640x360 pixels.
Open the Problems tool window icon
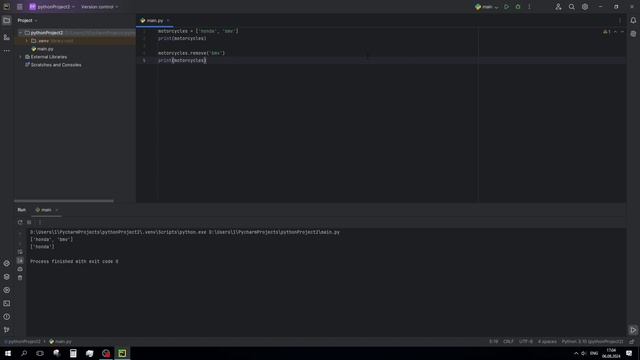point(7,317)
